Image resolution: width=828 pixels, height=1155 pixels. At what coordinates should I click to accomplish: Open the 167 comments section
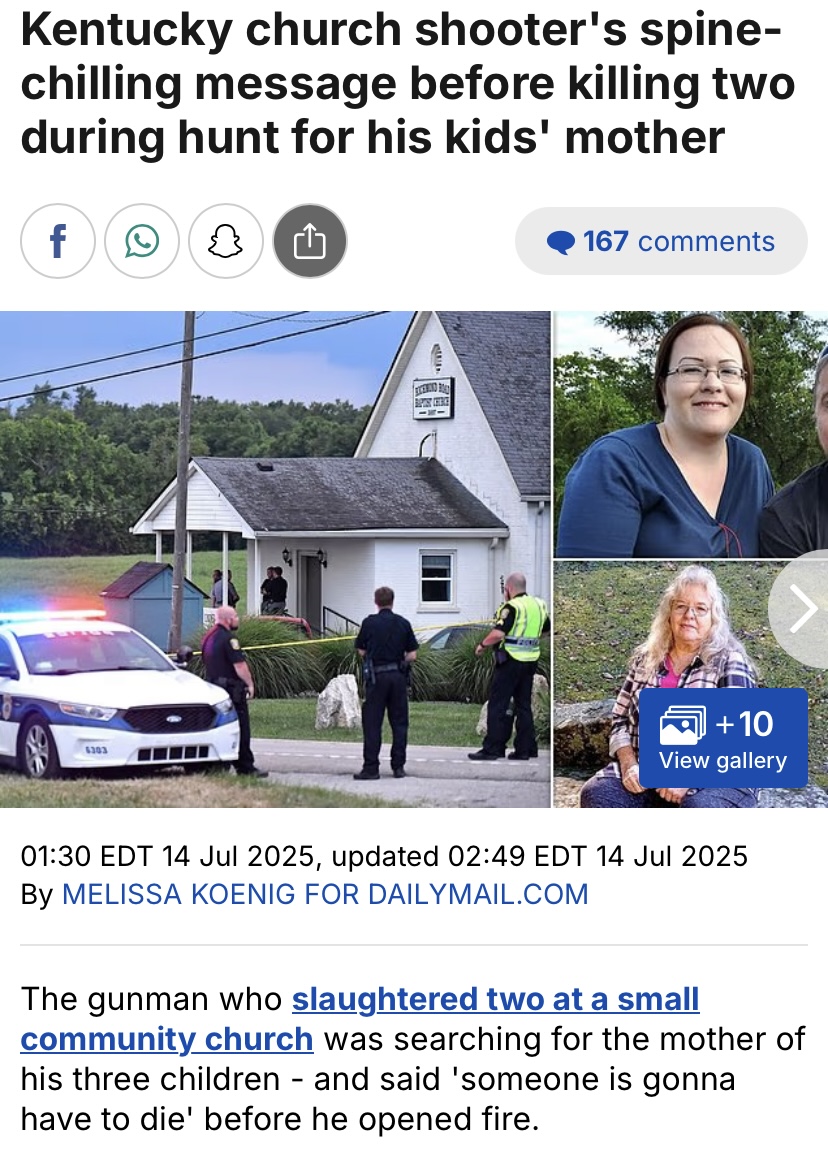tap(661, 241)
